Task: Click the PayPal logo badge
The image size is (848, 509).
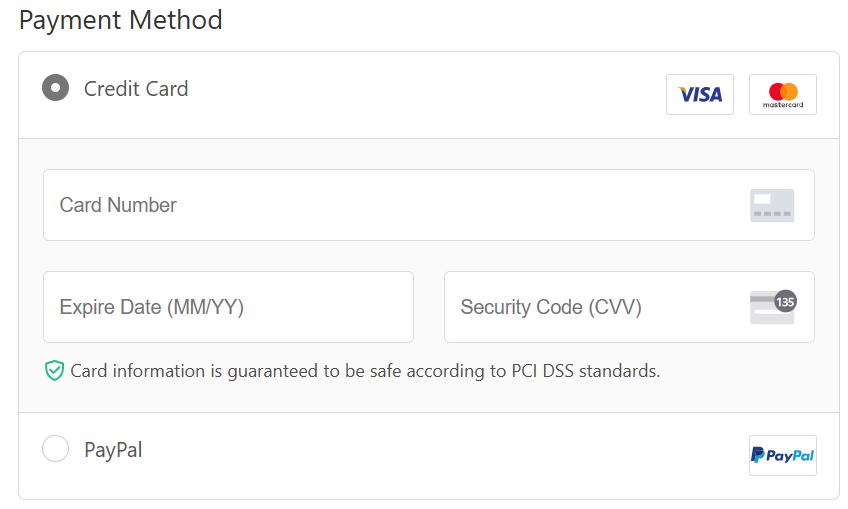Action: click(783, 455)
